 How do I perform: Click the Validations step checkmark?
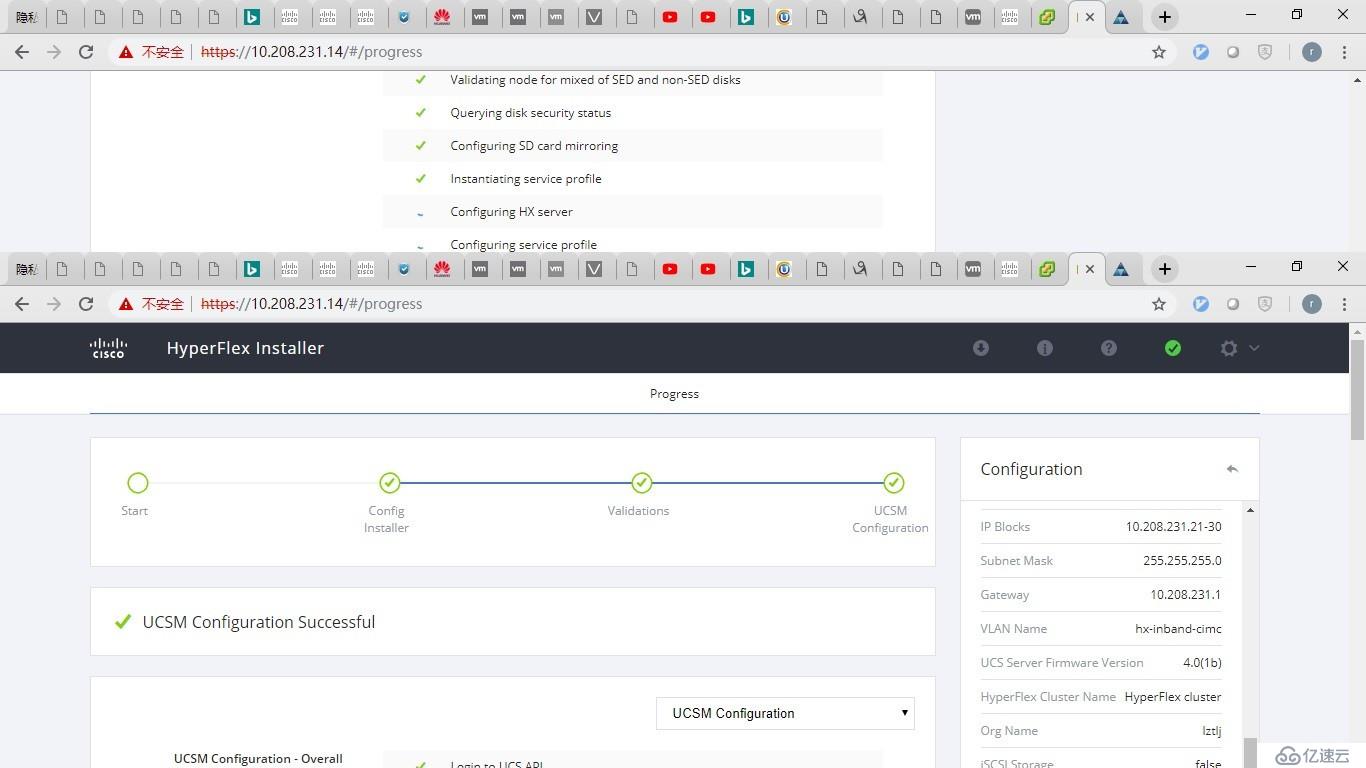[642, 483]
